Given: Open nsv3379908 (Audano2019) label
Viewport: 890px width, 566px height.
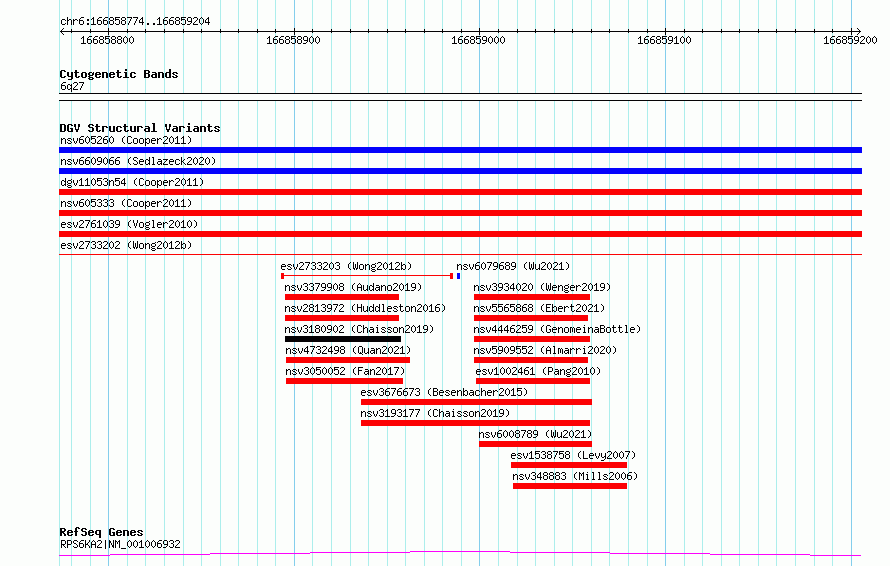Looking at the screenshot, I should point(353,287).
